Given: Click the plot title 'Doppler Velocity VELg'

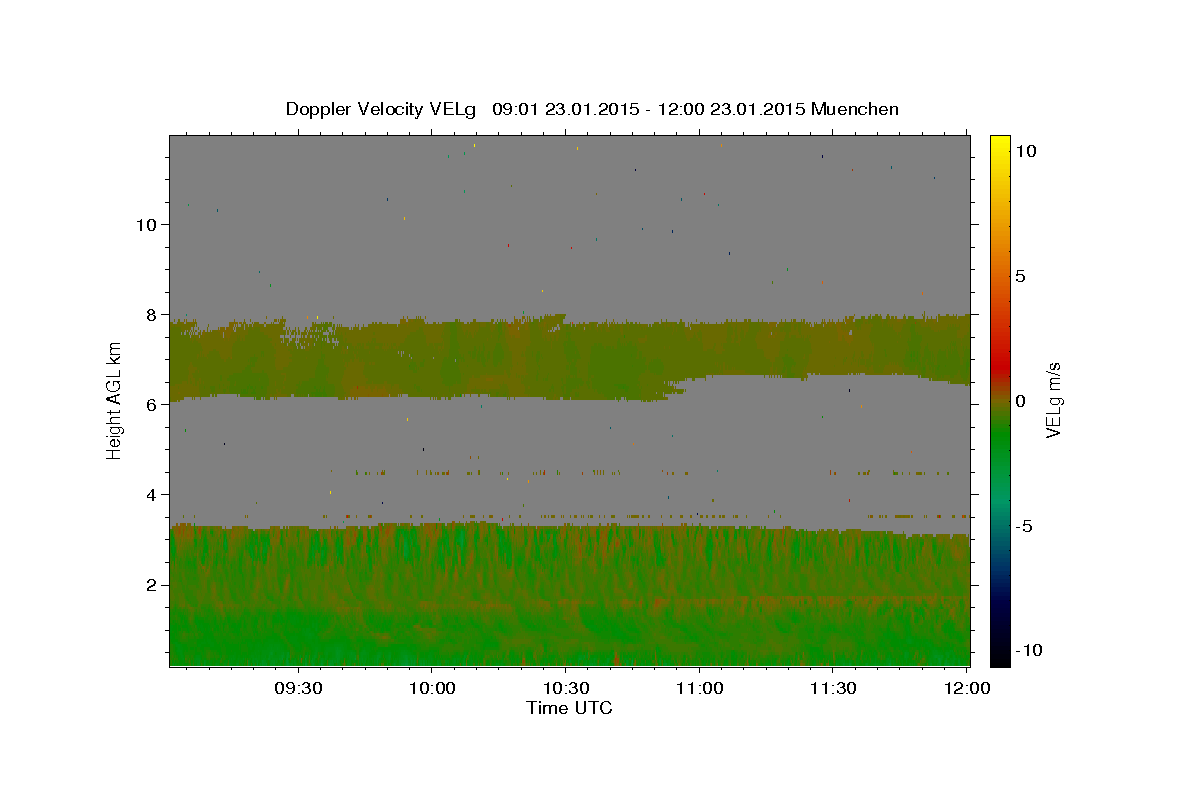Looking at the screenshot, I should 383,109.
